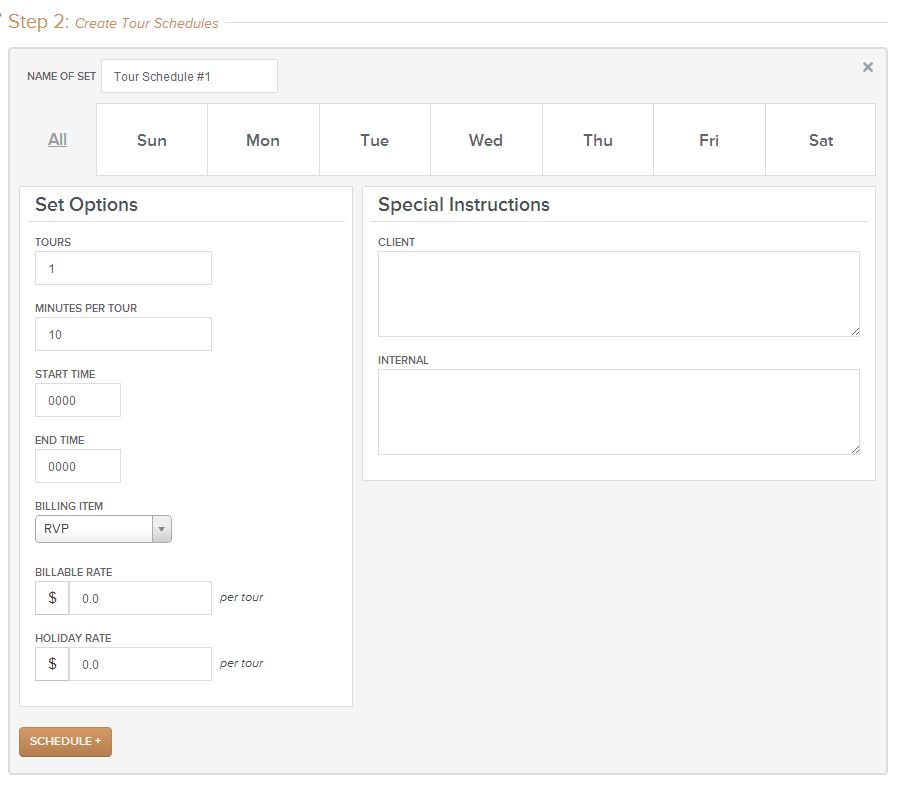Image resolution: width=900 pixels, height=785 pixels.
Task: Select All days link
Action: 57,140
